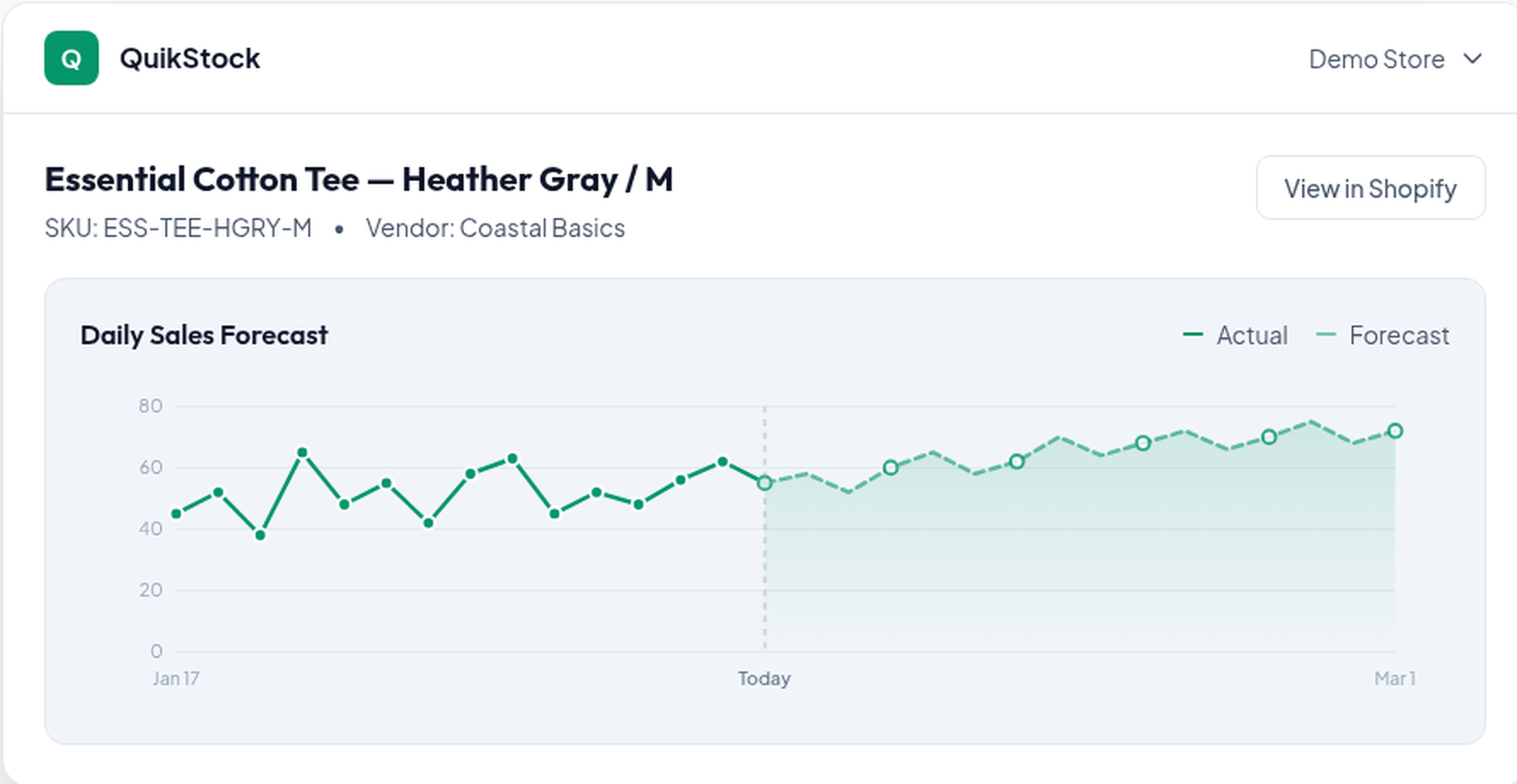Image resolution: width=1517 pixels, height=784 pixels.
Task: Click the Mar 1 axis date label
Action: tap(1394, 678)
